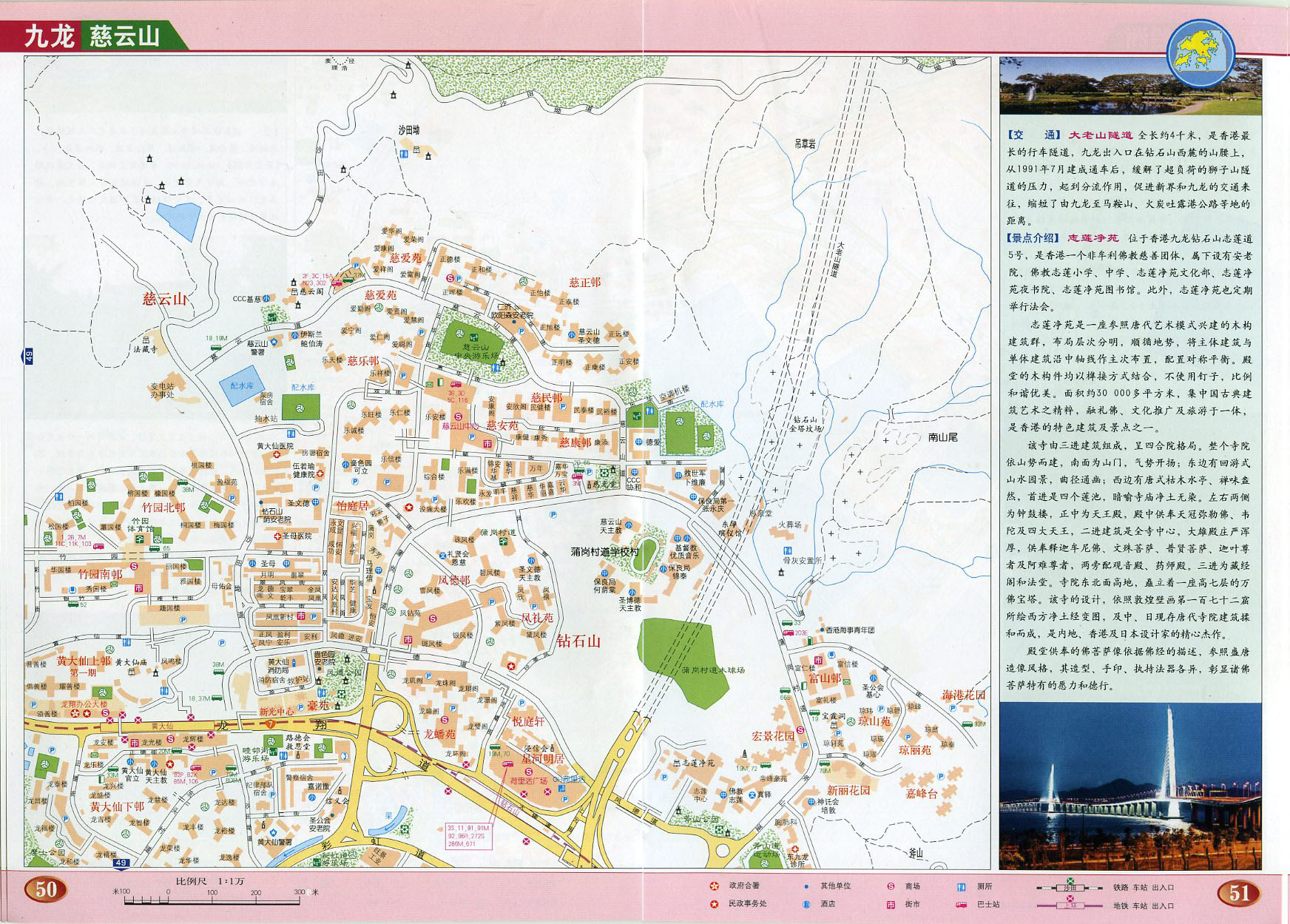Select the 九龙 title tab
The image size is (1290, 924).
point(49,36)
